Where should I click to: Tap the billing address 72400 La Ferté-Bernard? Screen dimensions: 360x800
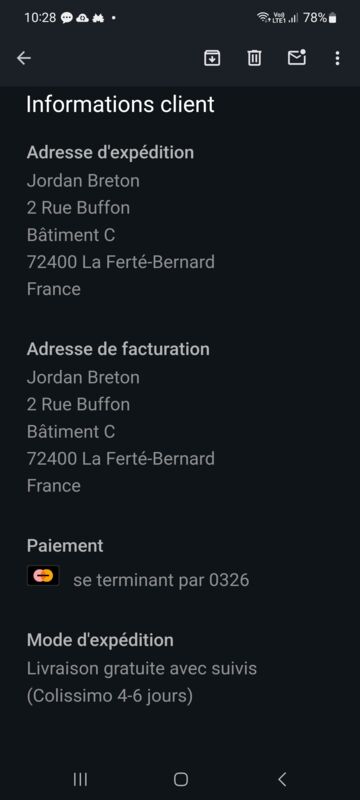[120, 459]
